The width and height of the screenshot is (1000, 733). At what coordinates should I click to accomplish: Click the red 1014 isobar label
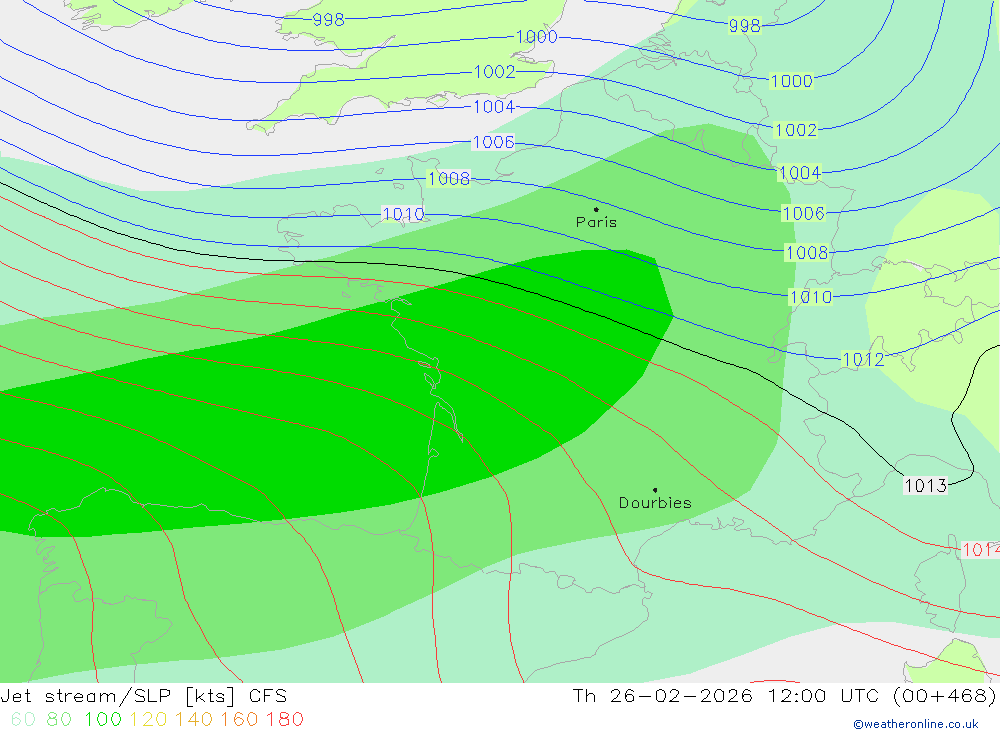pyautogui.click(x=980, y=549)
